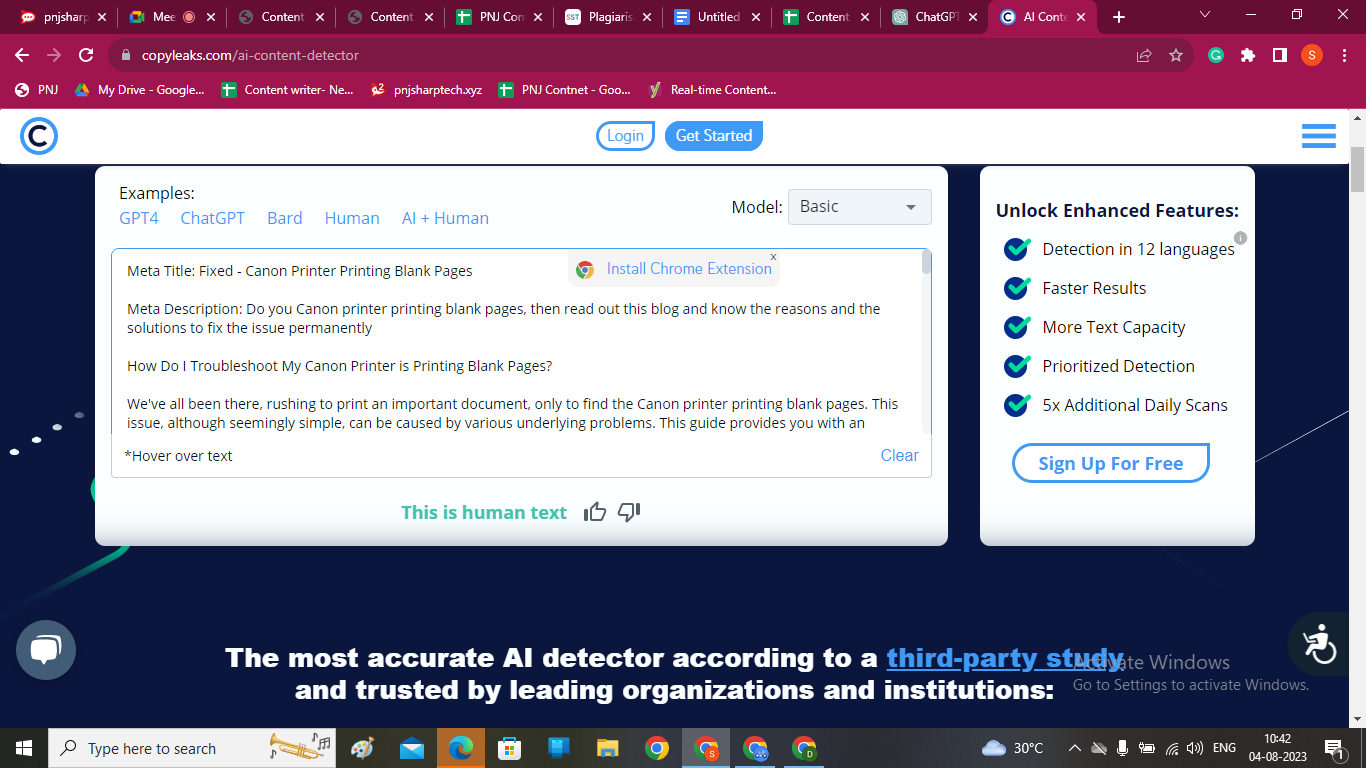This screenshot has height=768, width=1366.
Task: Click the 'This is human text' result
Action: [x=484, y=512]
